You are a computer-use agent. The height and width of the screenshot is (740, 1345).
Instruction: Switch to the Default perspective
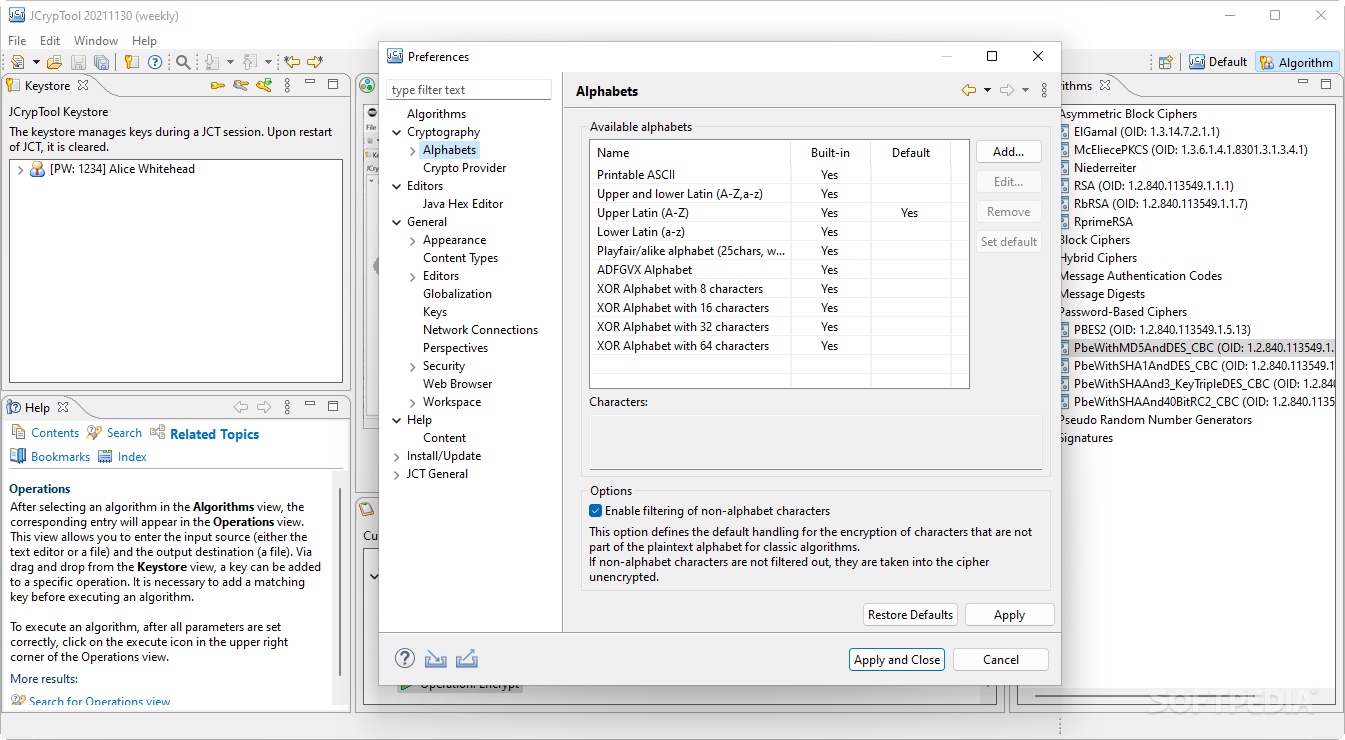pos(1218,62)
